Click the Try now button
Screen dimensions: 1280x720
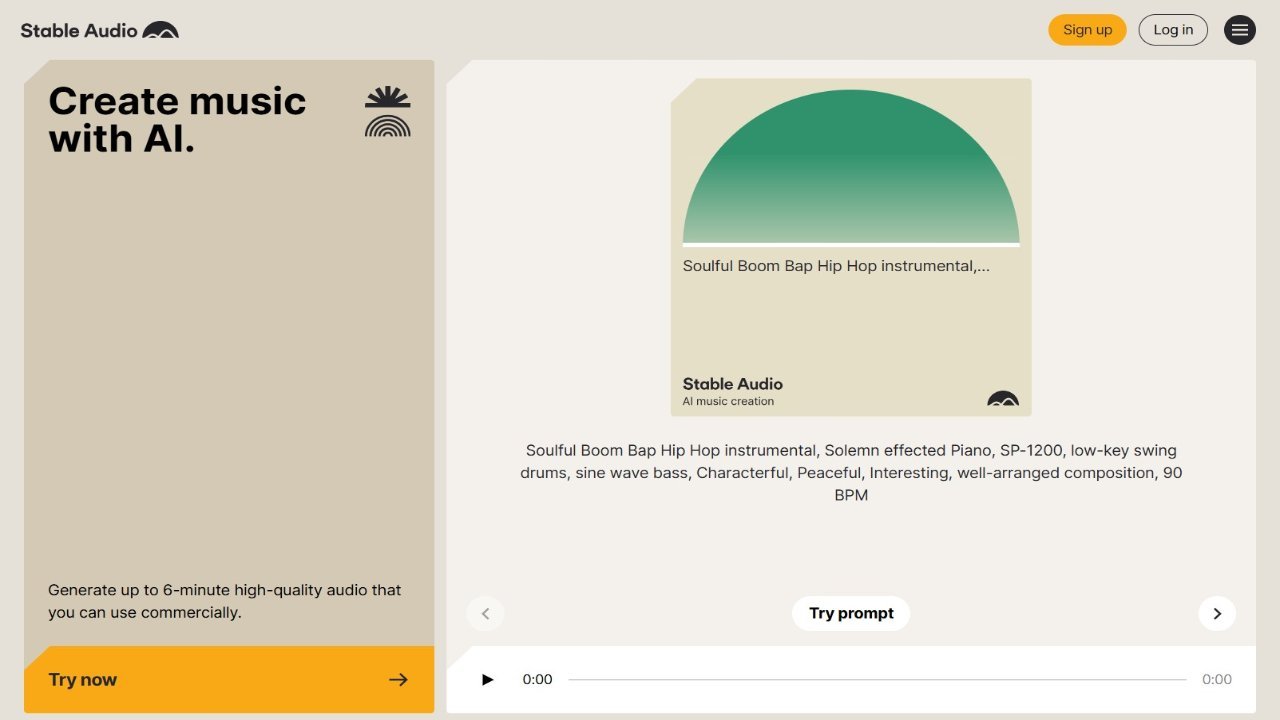click(x=229, y=680)
